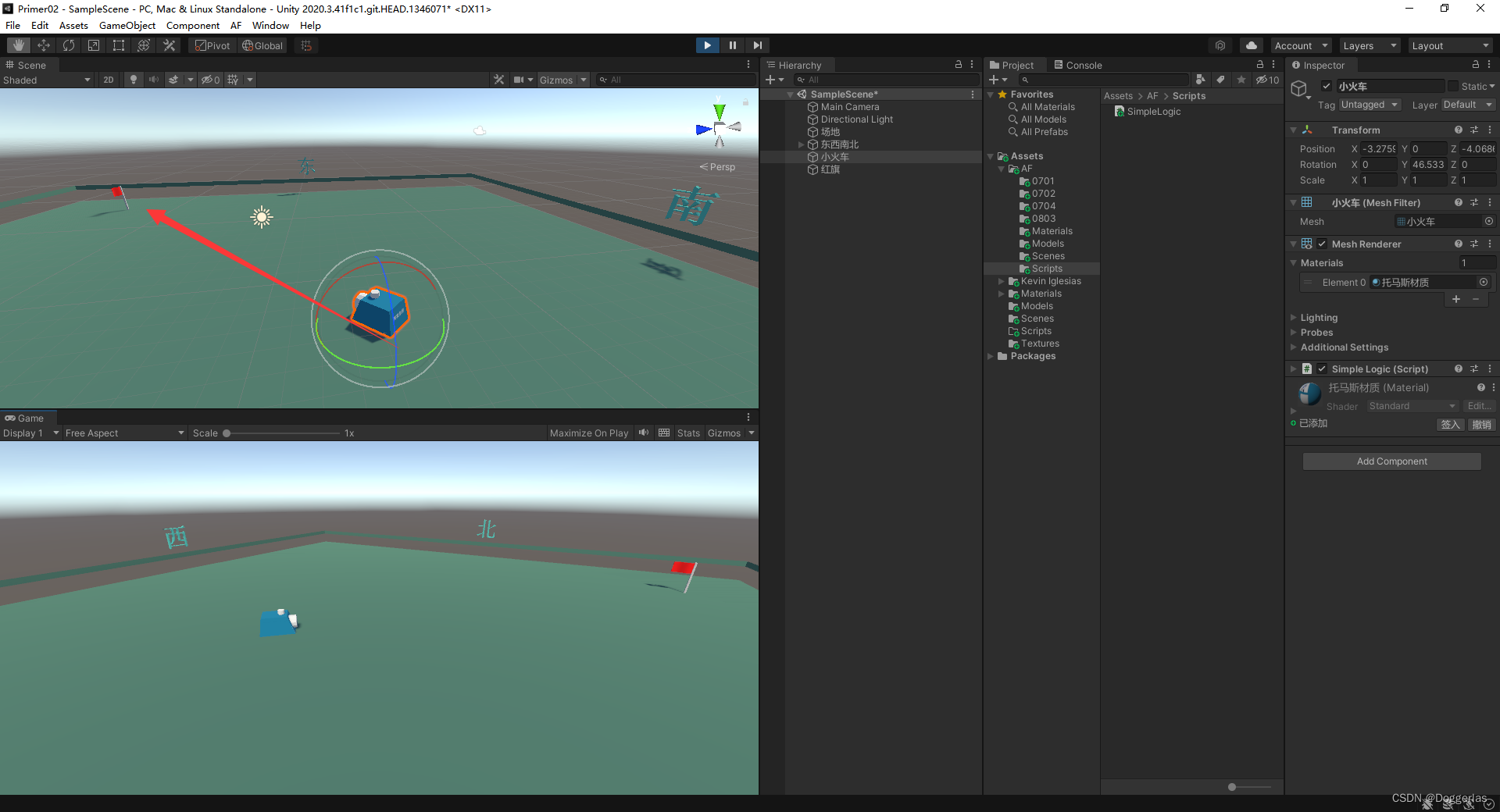The image size is (1500, 812).
Task: Click the scene orientation gizmo
Action: pos(719,126)
